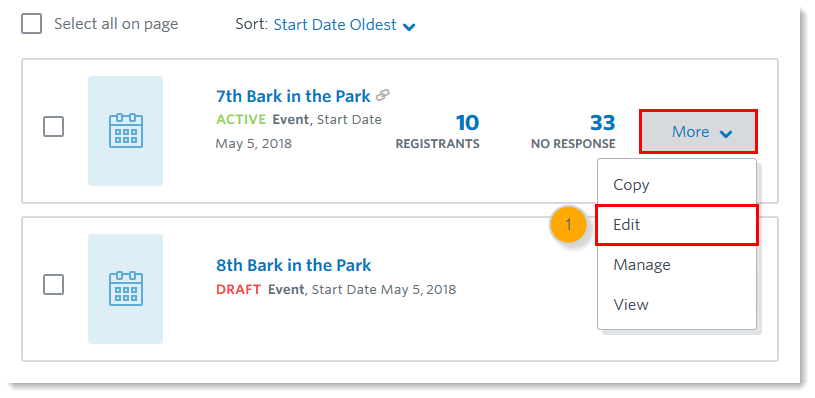Select Edit in the More menu
The width and height of the screenshot is (815, 398).
point(677,224)
